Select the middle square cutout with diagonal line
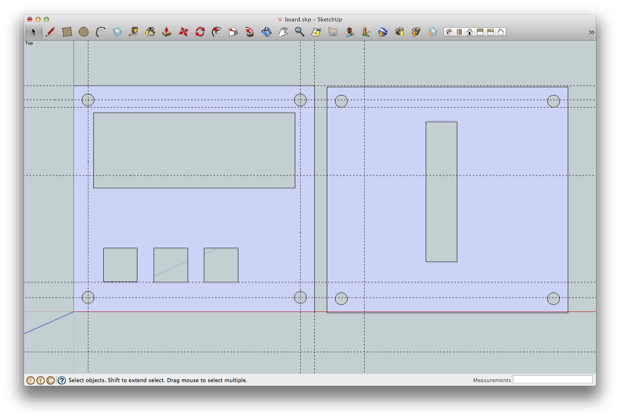 click(170, 265)
